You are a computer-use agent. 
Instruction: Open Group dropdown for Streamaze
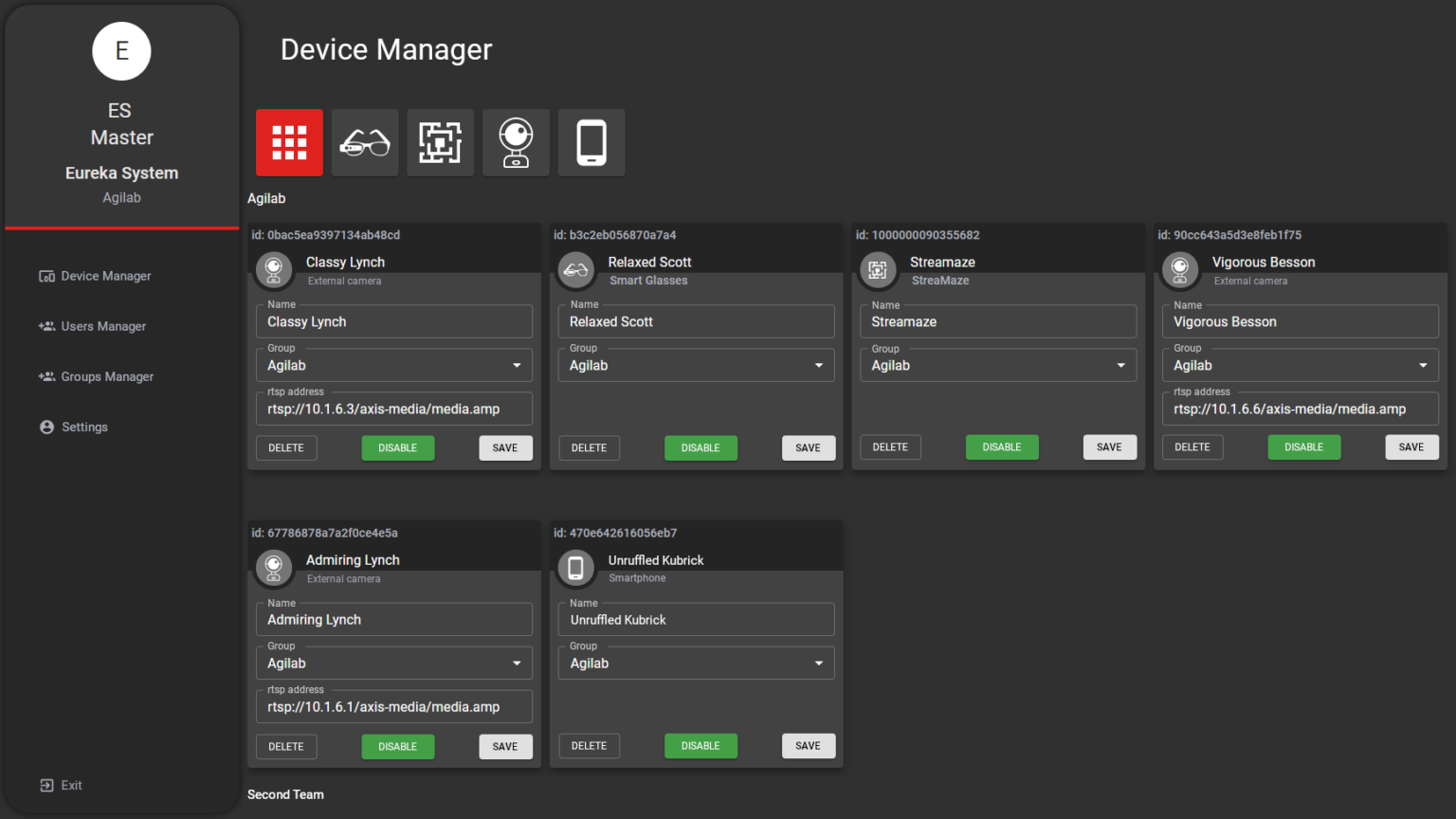coord(998,365)
